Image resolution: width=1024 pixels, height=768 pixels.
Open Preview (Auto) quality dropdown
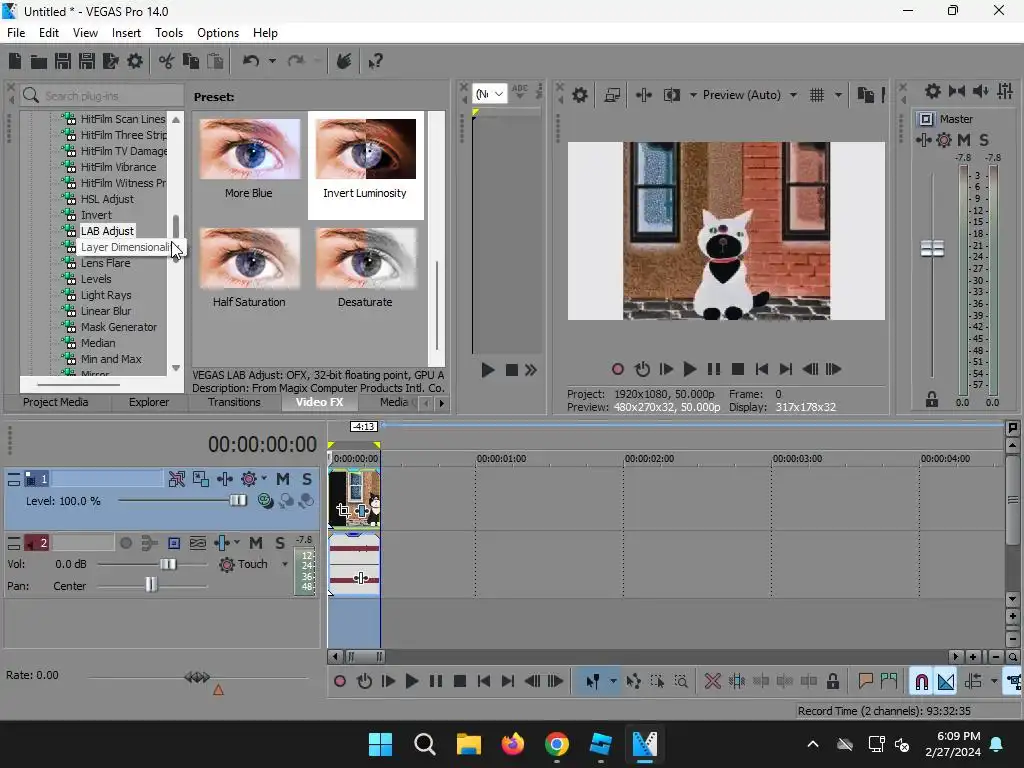point(793,95)
